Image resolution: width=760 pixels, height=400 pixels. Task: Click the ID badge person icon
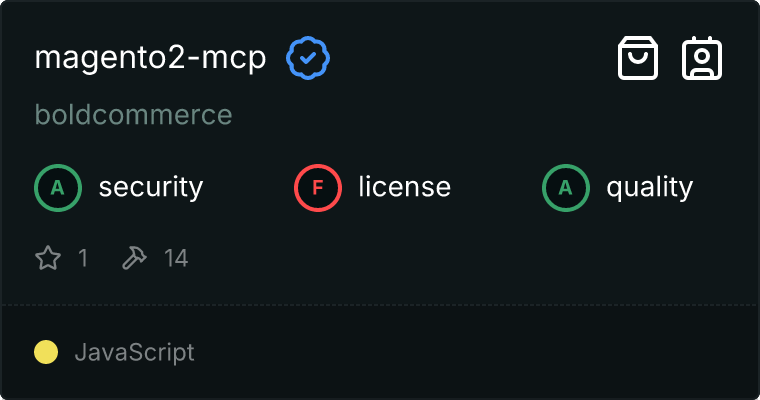point(702,58)
